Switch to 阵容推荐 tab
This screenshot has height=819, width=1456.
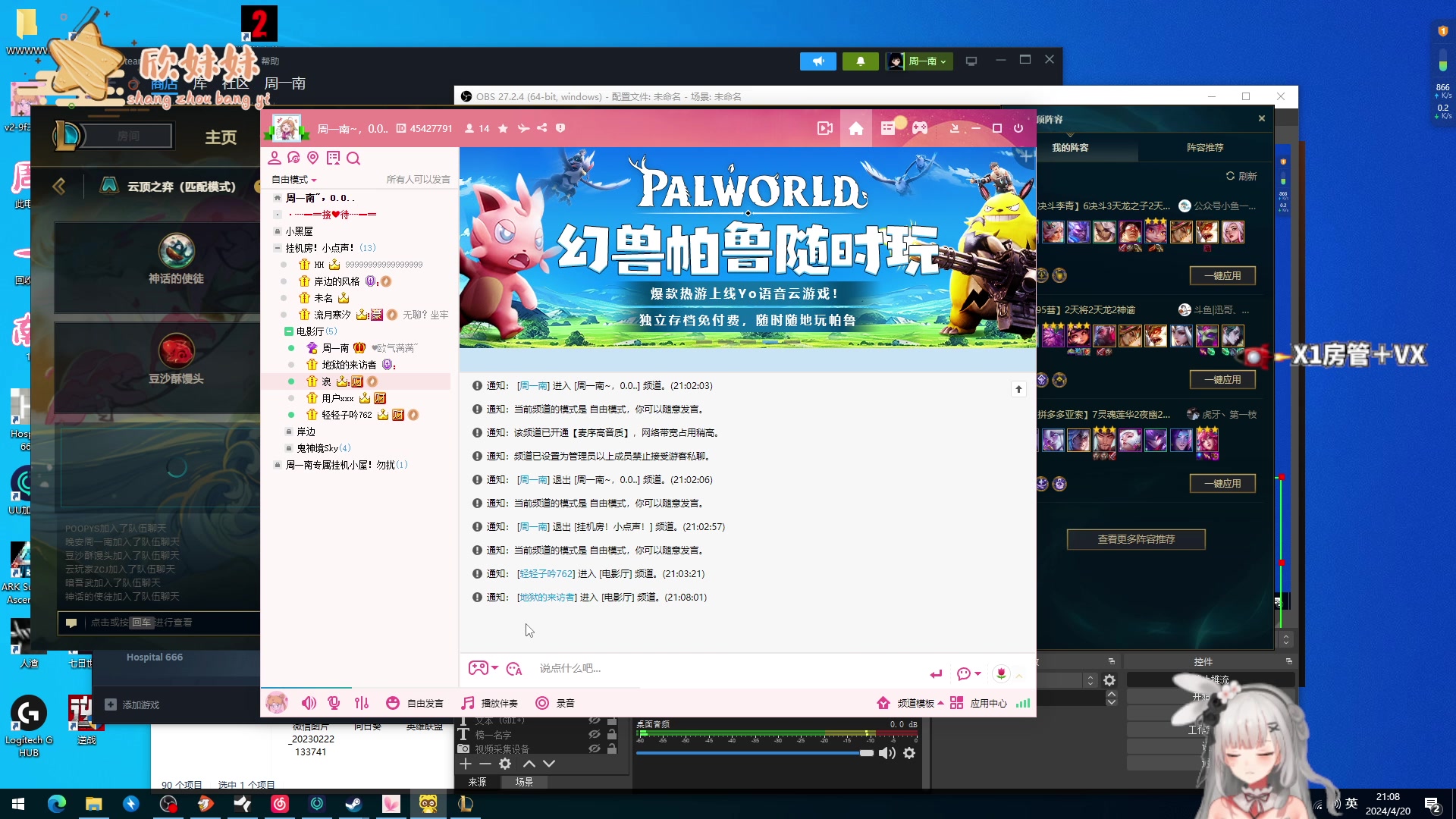pyautogui.click(x=1205, y=147)
